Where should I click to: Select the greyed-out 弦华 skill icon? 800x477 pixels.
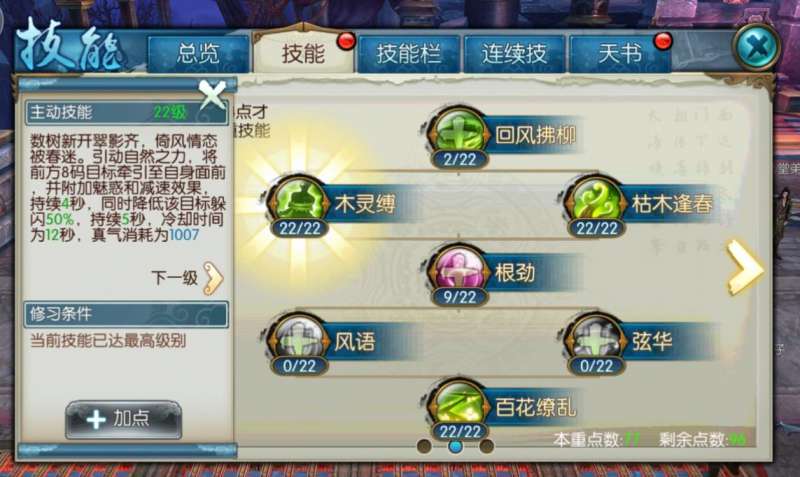[595, 338]
